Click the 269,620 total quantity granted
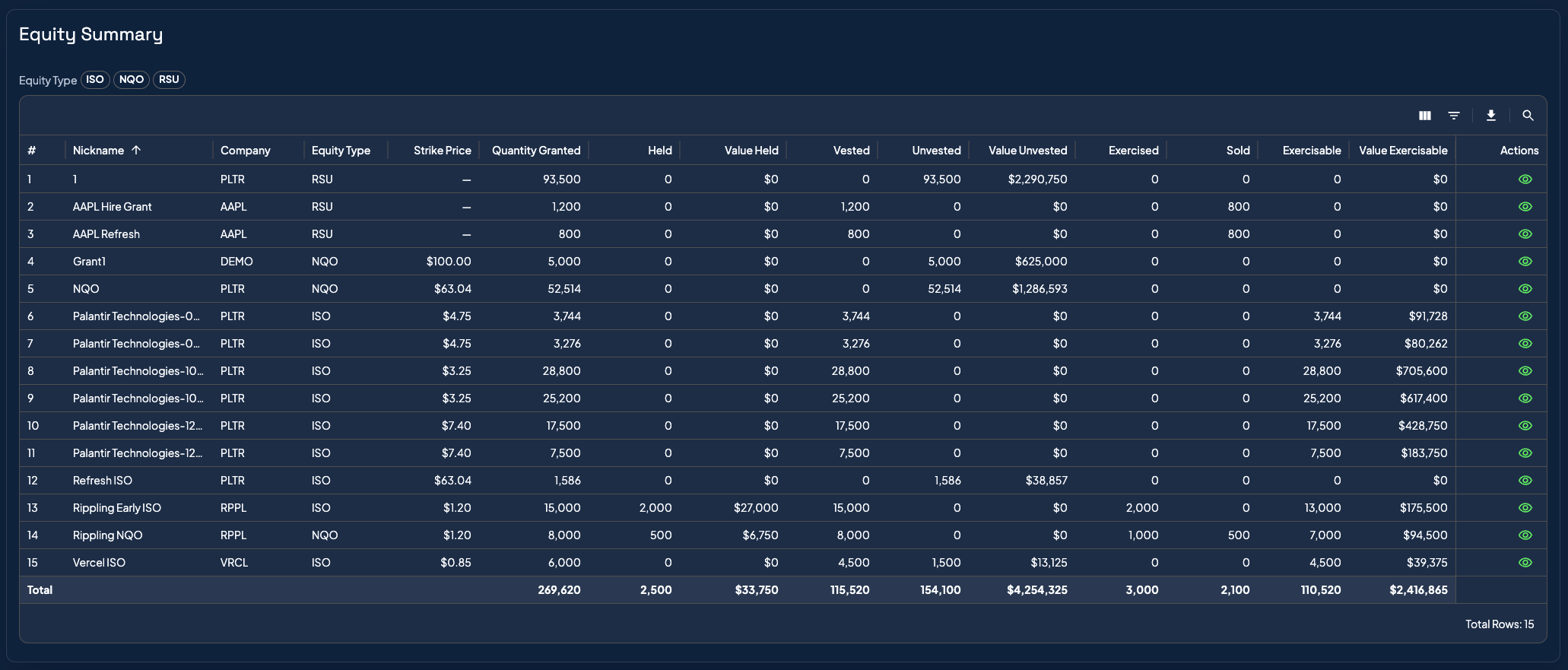This screenshot has width=1568, height=670. pyautogui.click(x=559, y=590)
